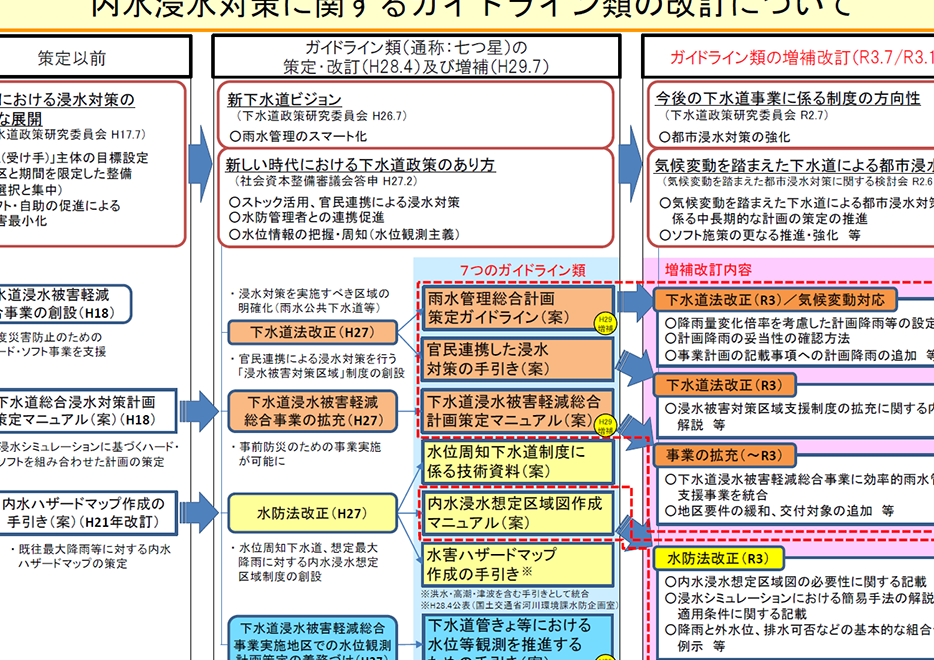Click the H29 badge on 下水道浸水被害軽減総合計画策定マニュアル box
Screen dimensions: 934x660
click(606, 424)
